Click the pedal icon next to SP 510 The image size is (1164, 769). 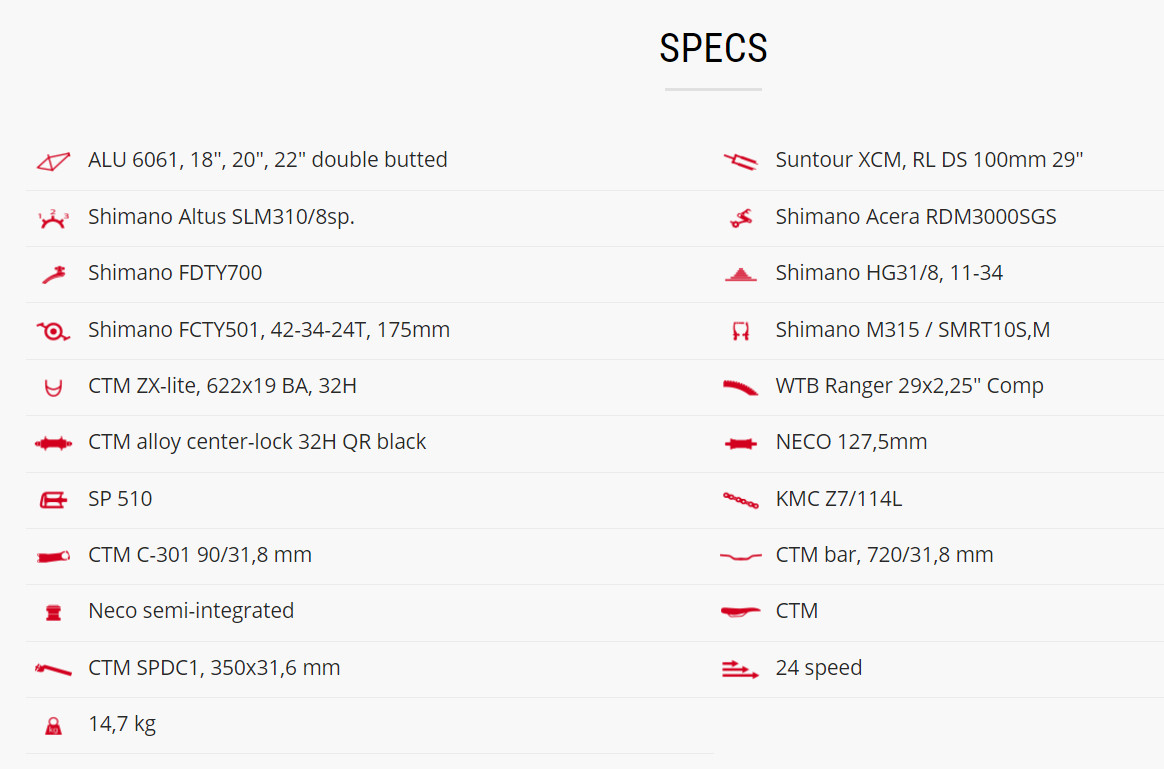coord(53,499)
